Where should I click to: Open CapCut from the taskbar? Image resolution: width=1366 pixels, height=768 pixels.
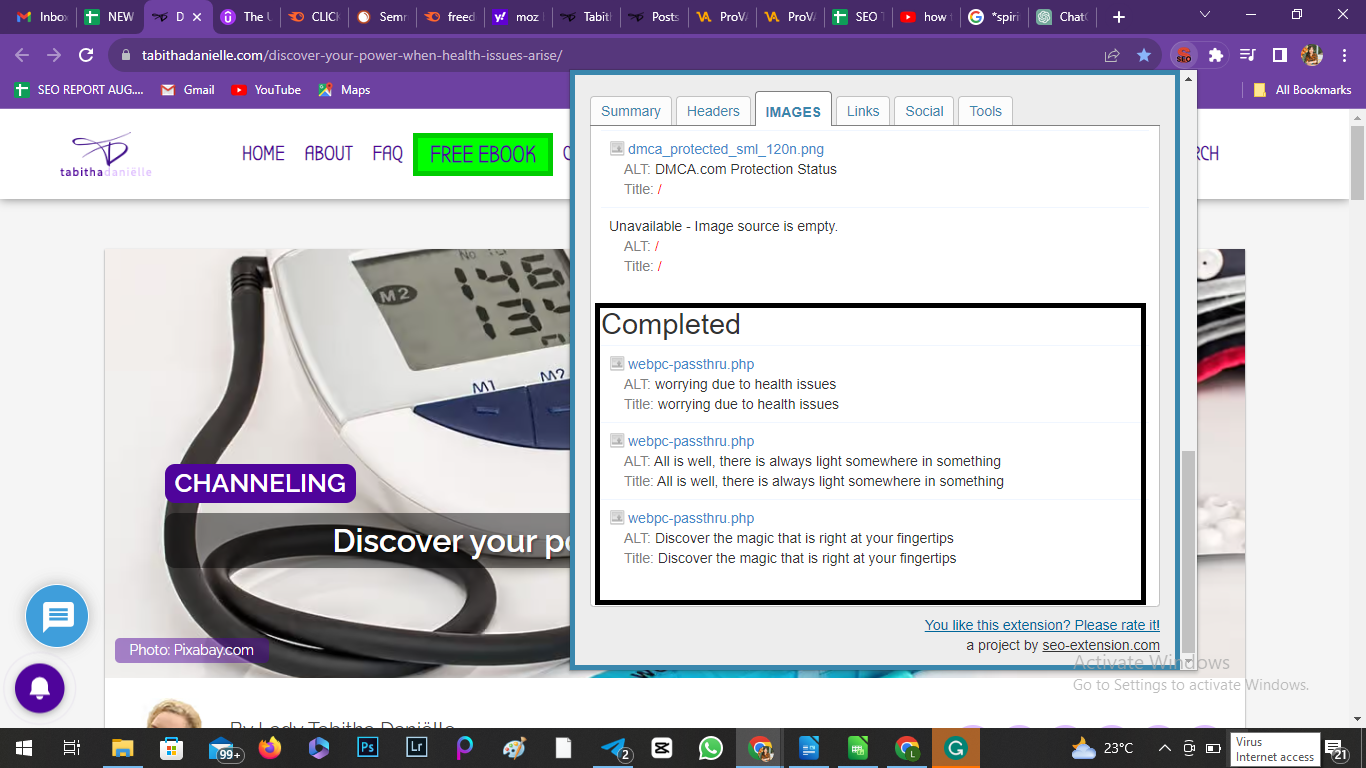(661, 748)
